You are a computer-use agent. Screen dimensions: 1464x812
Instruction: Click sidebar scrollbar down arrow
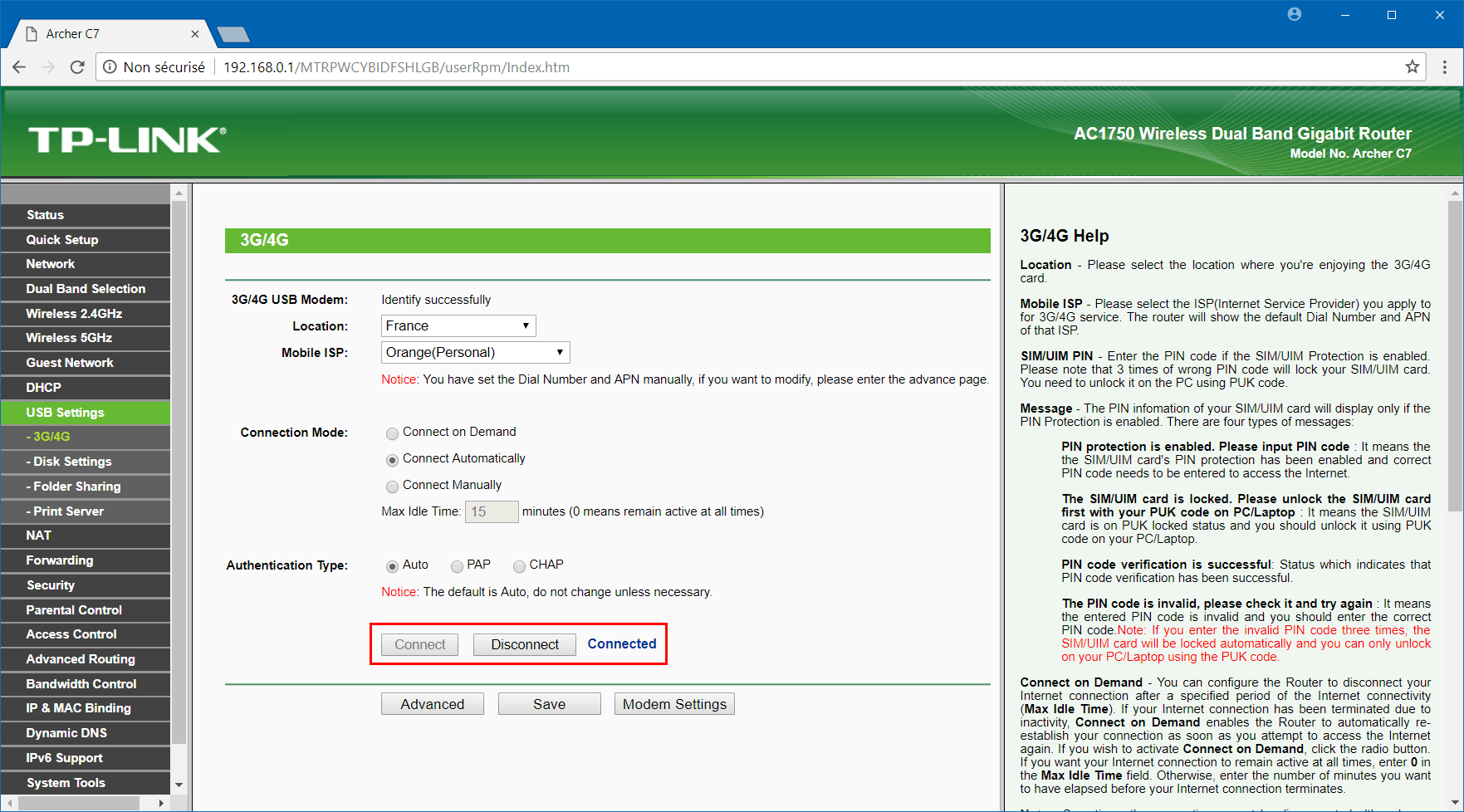click(179, 785)
